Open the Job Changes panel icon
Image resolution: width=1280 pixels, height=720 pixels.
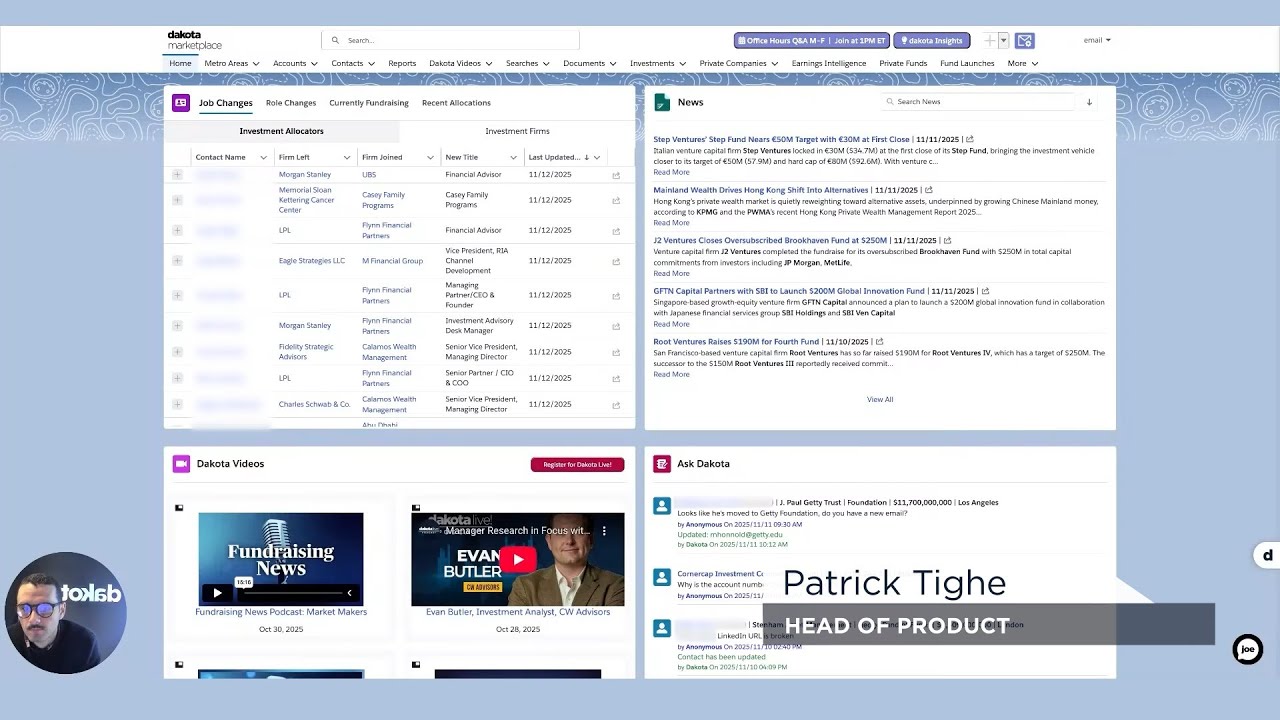(181, 102)
